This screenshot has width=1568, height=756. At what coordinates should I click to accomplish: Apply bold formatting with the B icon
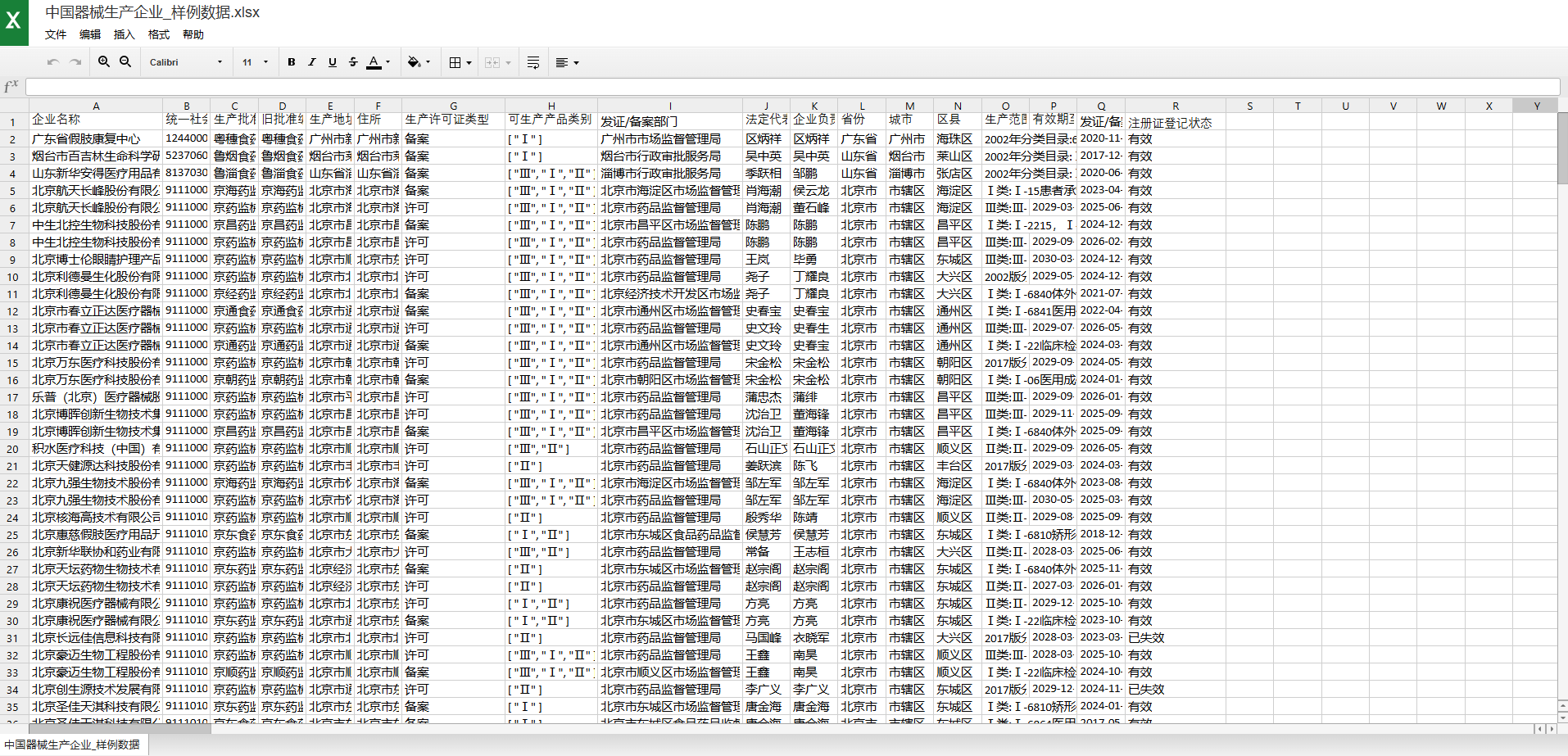point(292,62)
